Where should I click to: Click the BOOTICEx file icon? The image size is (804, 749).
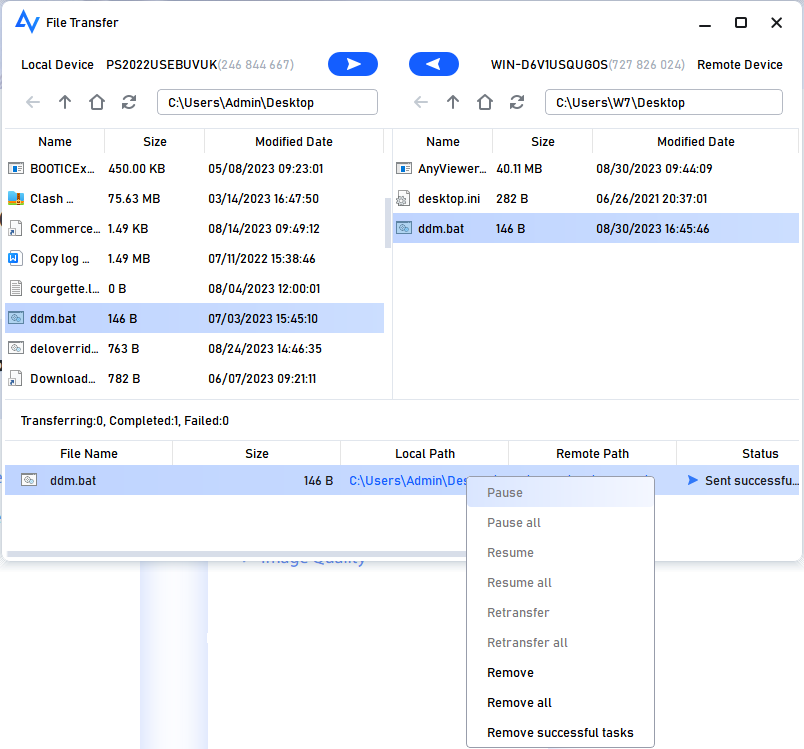[x=16, y=168]
